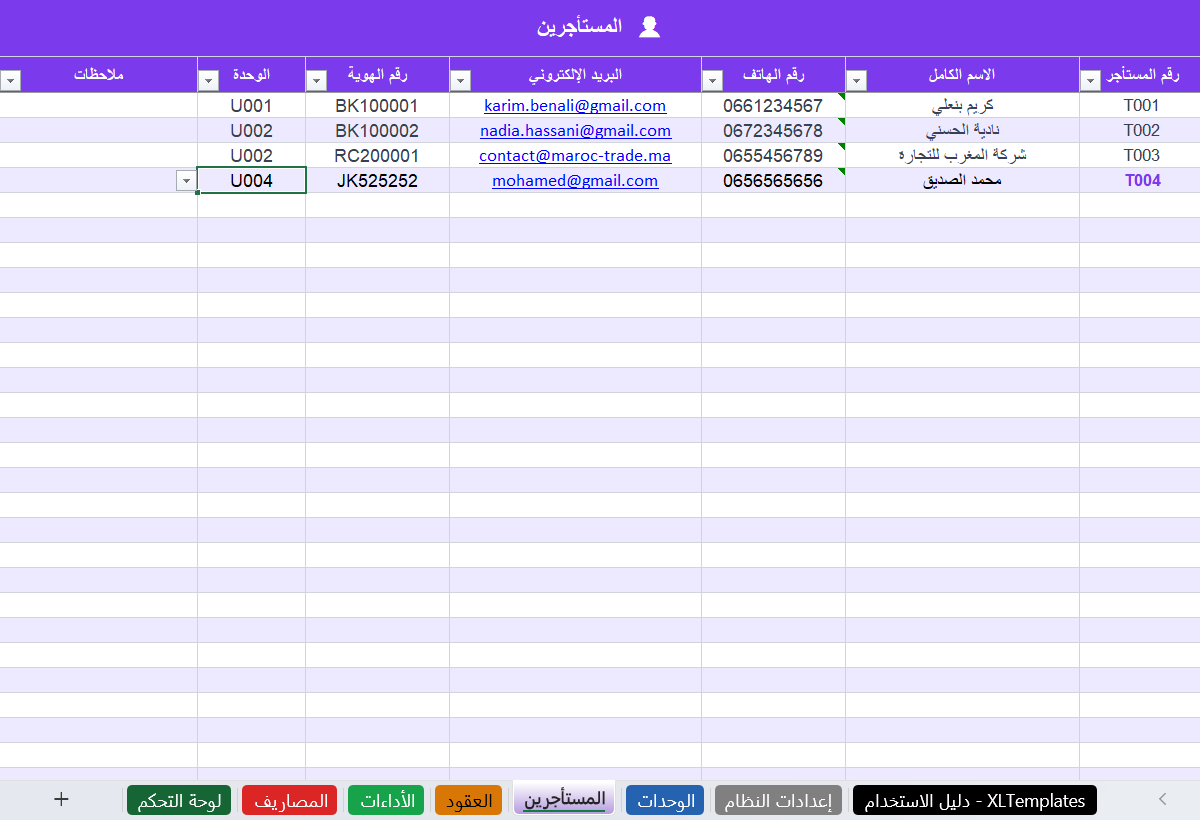
Task: Open the mohamed@gmail.com email link
Action: 575,180
